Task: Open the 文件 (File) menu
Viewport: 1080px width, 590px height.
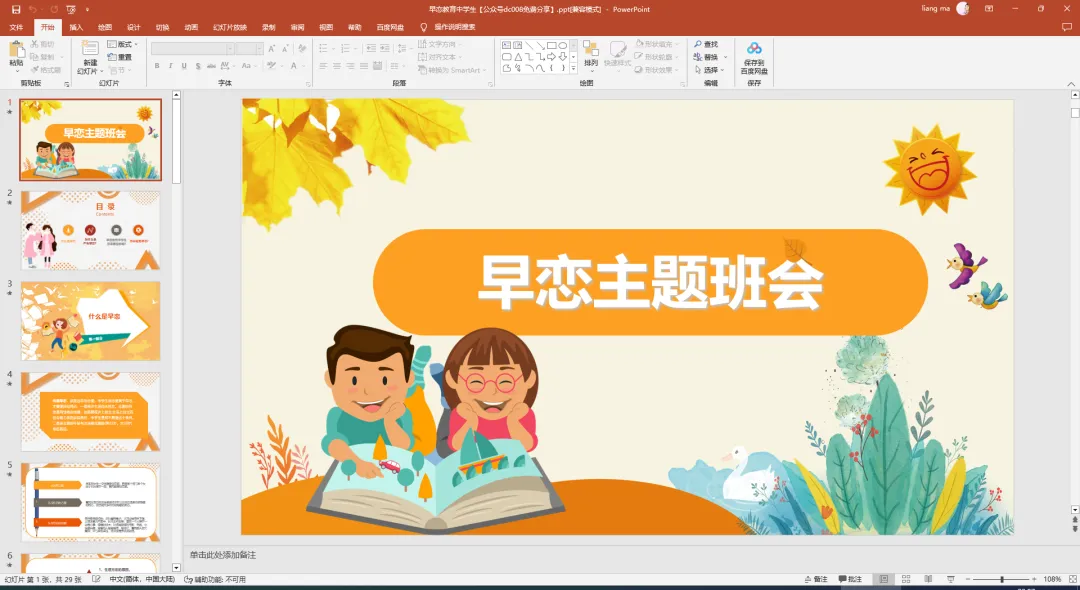Action: click(x=17, y=28)
